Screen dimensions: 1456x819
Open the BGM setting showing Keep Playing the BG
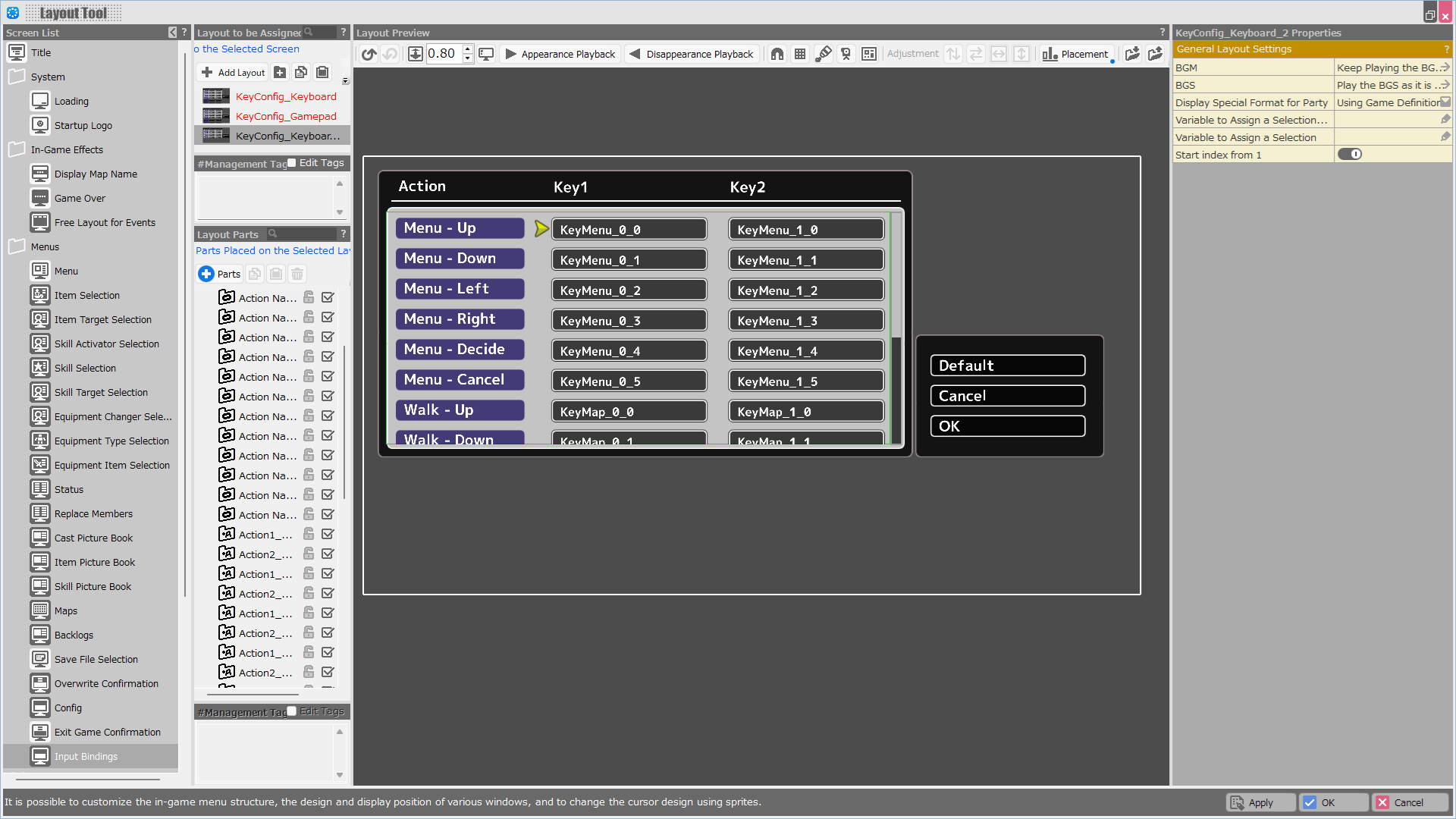[1392, 67]
